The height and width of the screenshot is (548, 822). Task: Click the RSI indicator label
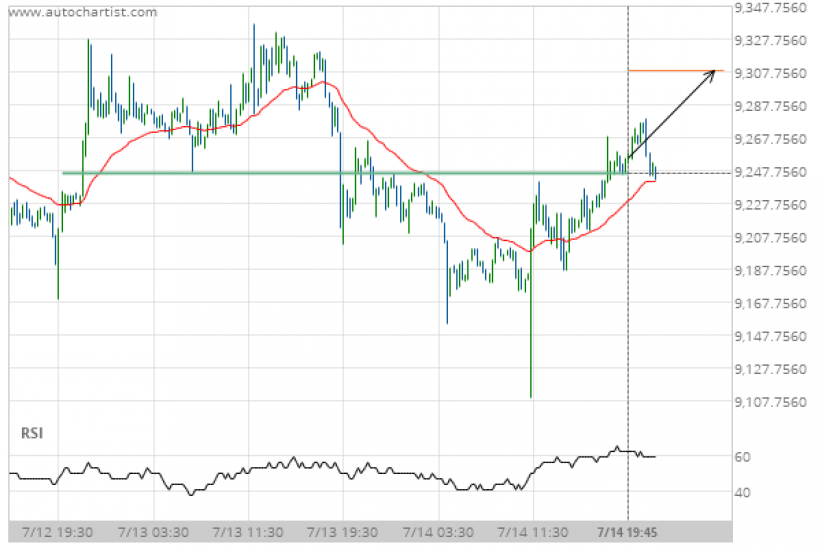tap(32, 433)
